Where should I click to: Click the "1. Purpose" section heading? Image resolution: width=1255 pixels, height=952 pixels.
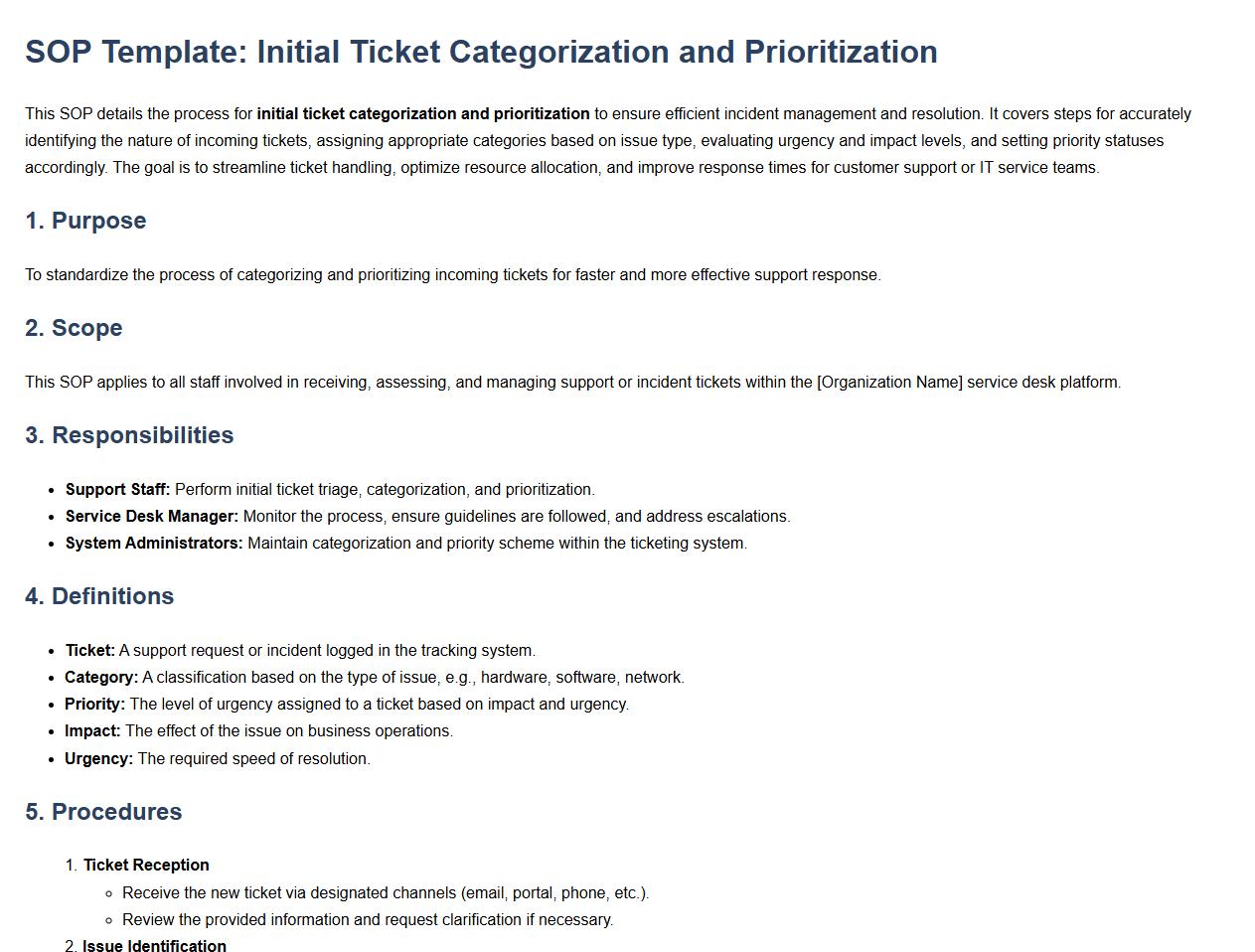click(x=85, y=221)
